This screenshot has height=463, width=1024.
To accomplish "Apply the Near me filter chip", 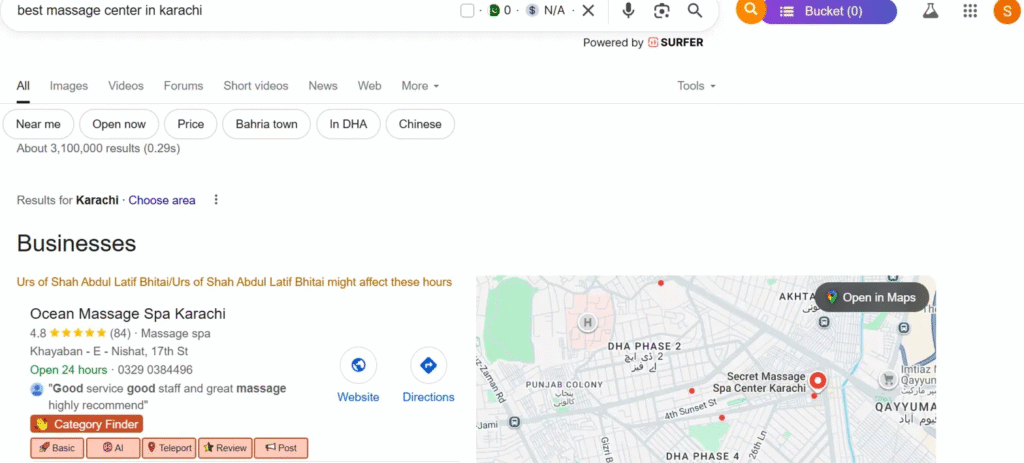I will [39, 124].
